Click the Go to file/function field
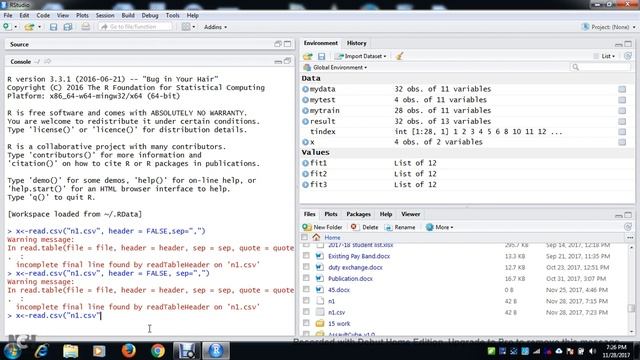This screenshot has height=360, width=640. (135, 27)
